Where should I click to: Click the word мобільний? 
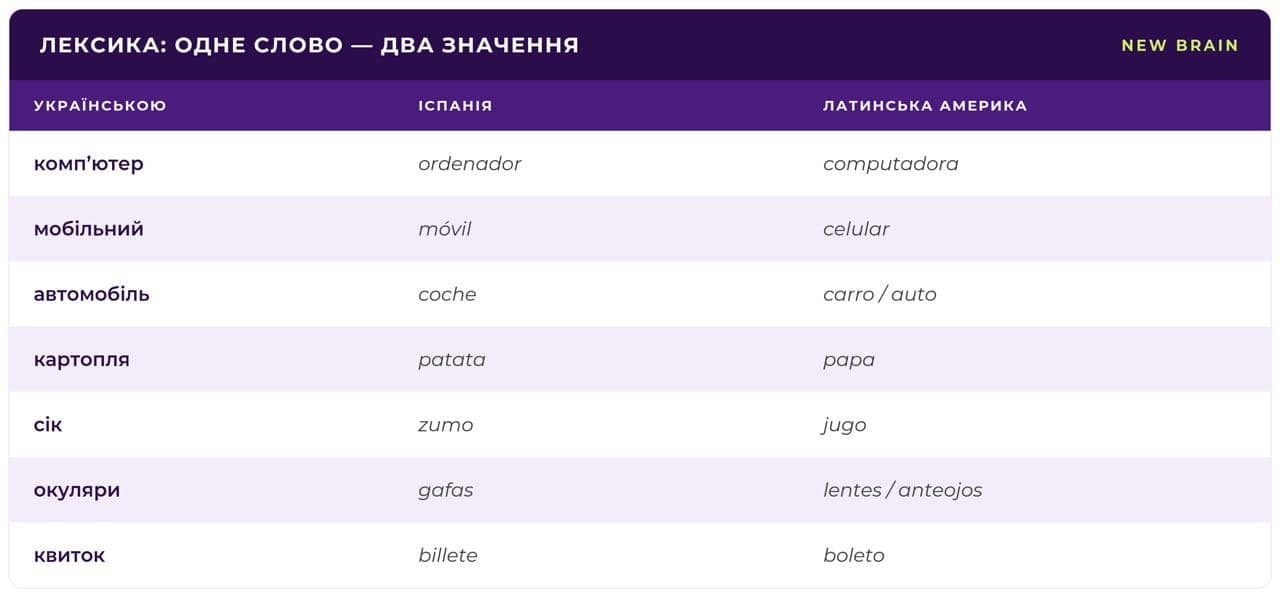(89, 229)
